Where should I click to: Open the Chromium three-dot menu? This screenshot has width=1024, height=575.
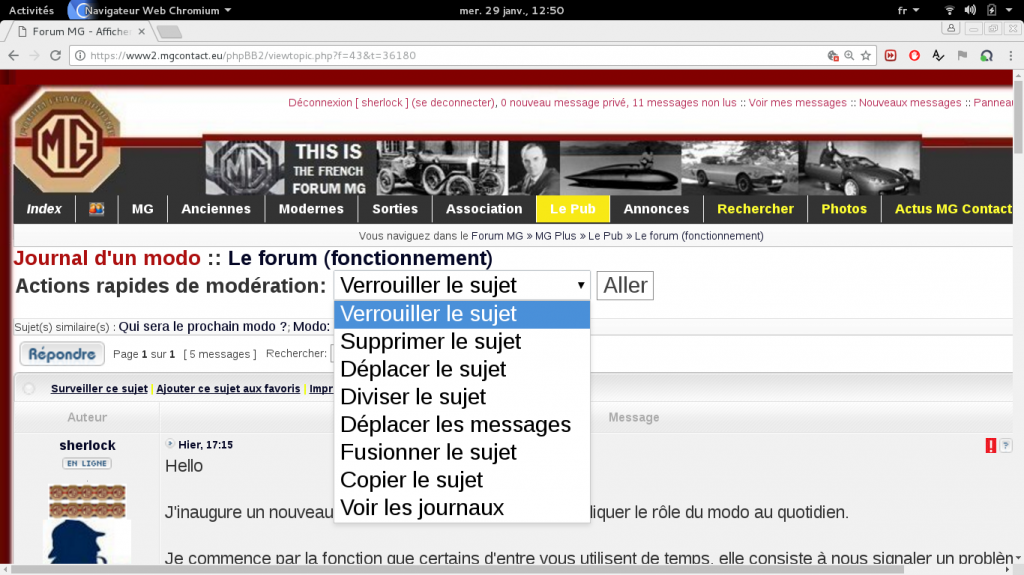click(x=1010, y=56)
